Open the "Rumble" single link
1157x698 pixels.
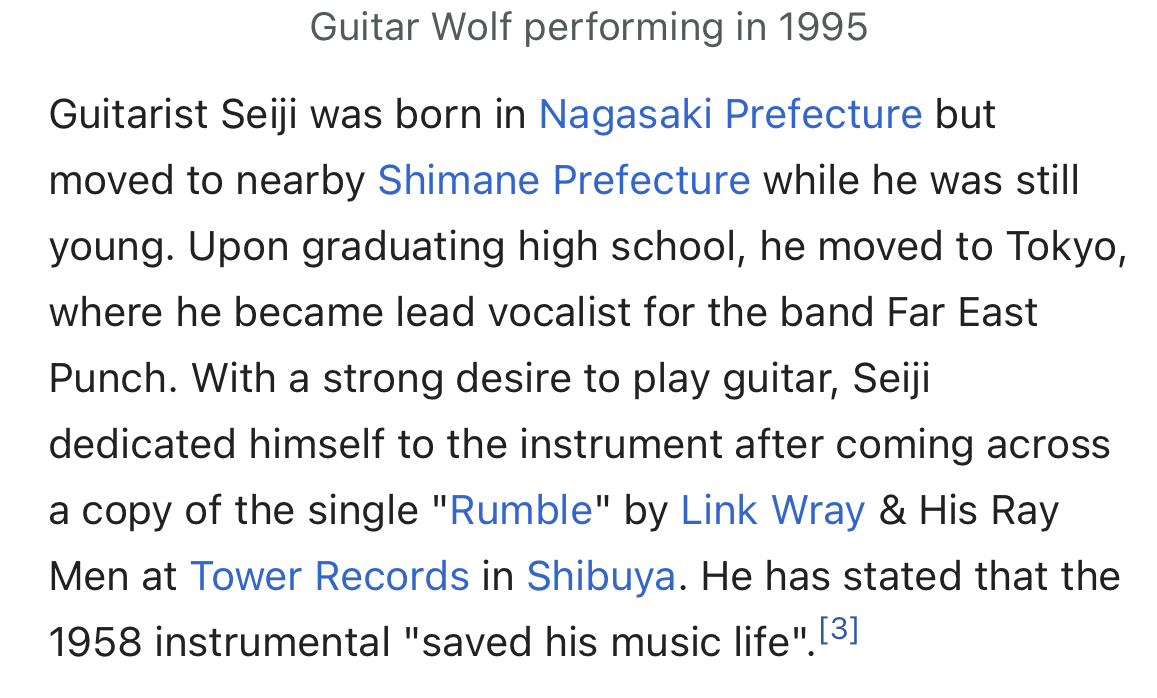pos(521,510)
